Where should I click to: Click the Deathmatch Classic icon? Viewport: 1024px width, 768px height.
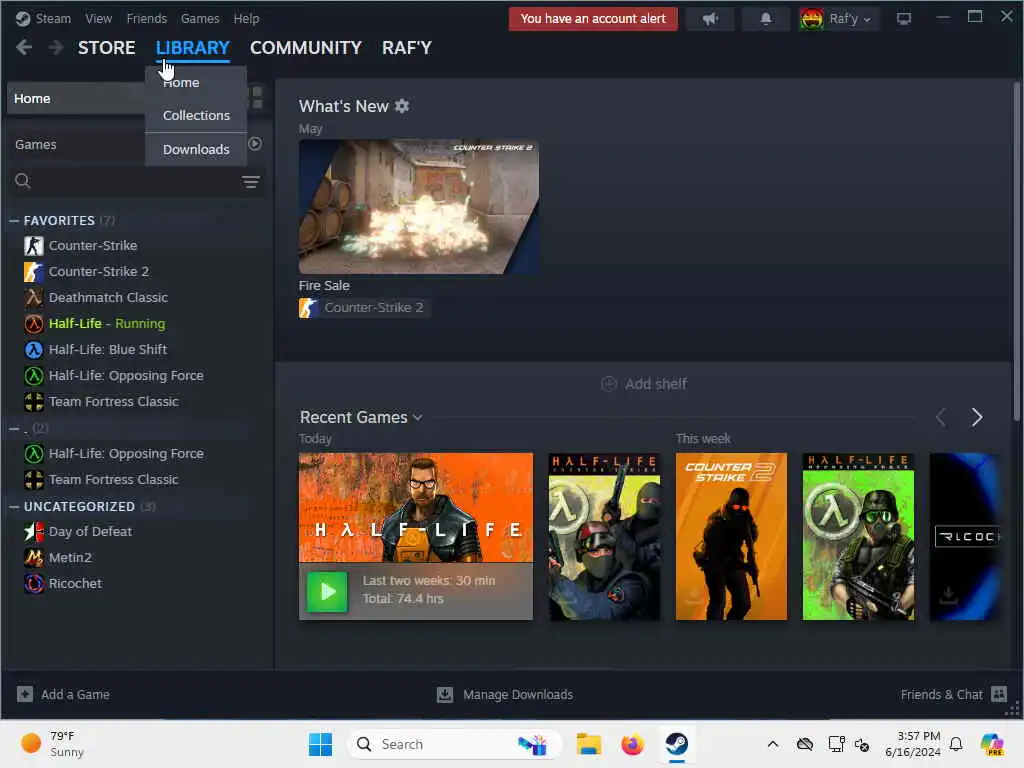tap(34, 298)
